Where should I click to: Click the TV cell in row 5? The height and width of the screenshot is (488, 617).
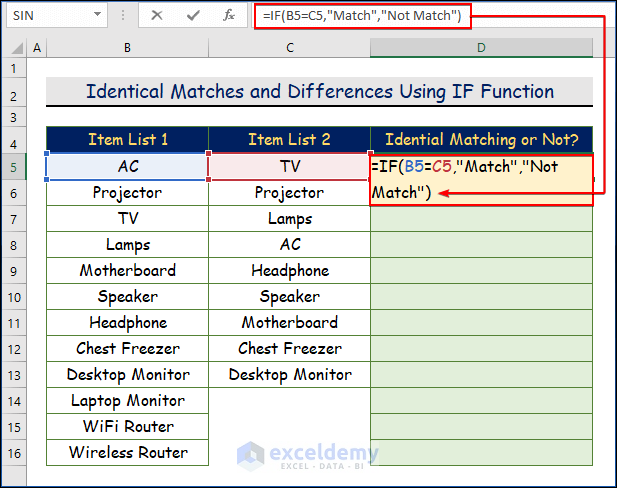tap(289, 166)
